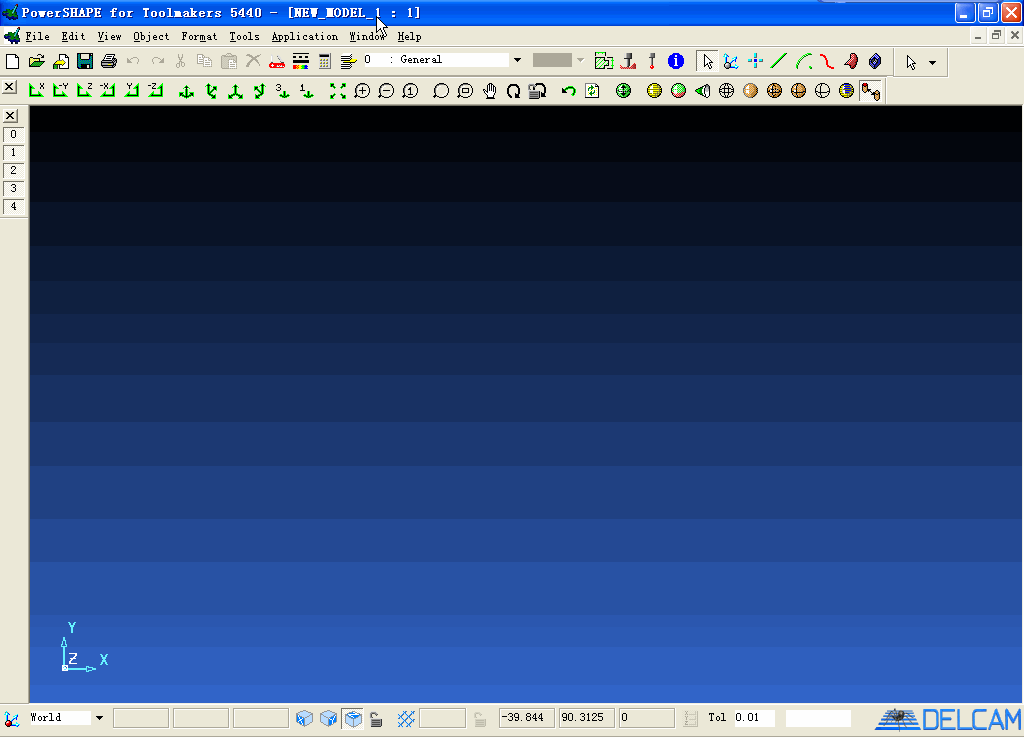1024x738 pixels.
Task: Select the green line creation tool
Action: pyautogui.click(x=779, y=61)
